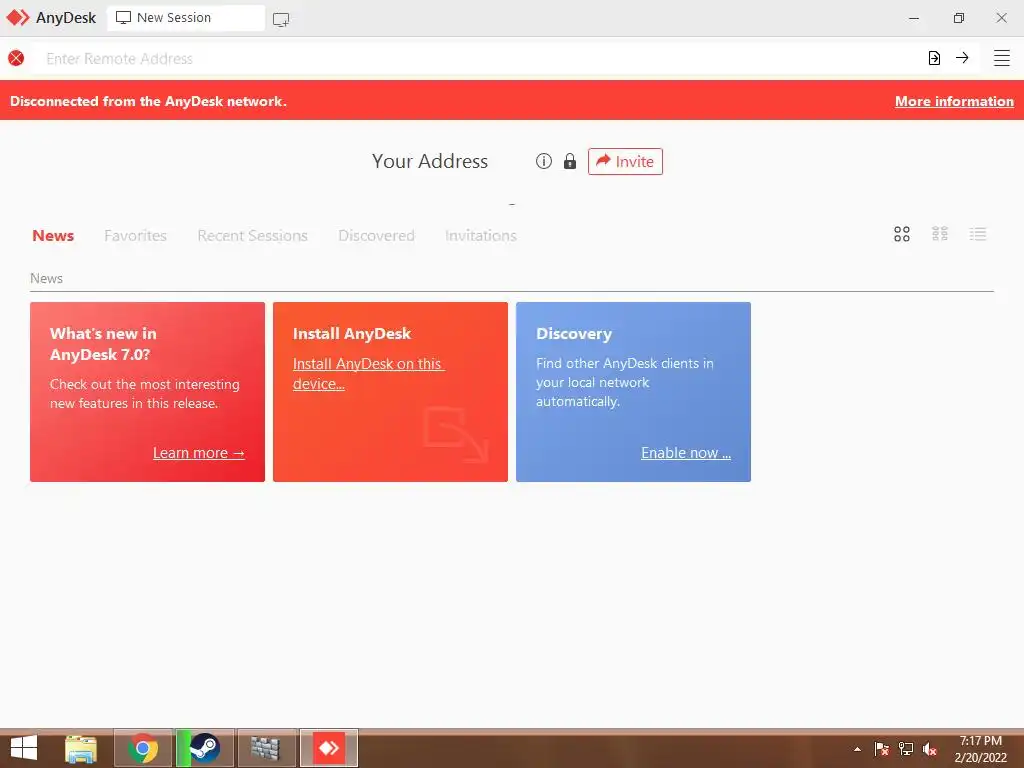Open File Explorer from taskbar

(x=81, y=748)
